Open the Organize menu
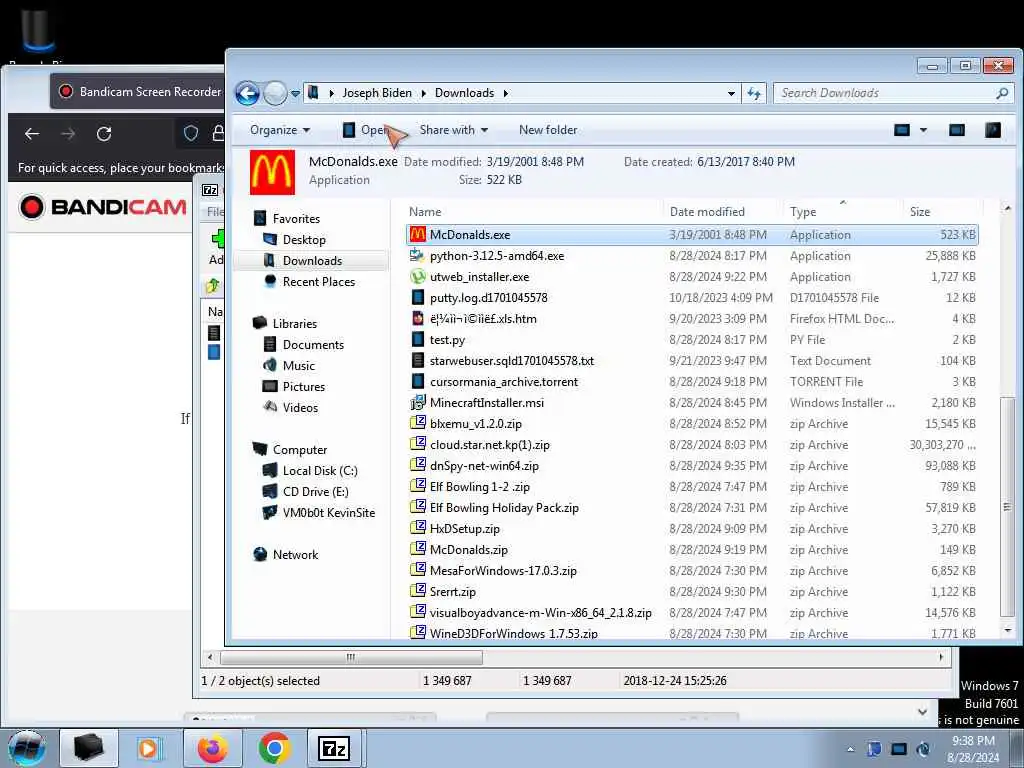Image resolution: width=1024 pixels, height=768 pixels. click(280, 130)
